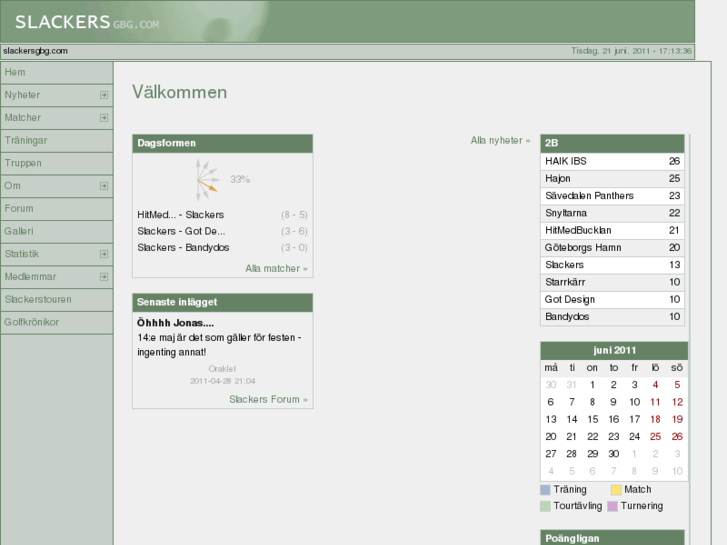Open the Galleri menu item

click(x=57, y=231)
